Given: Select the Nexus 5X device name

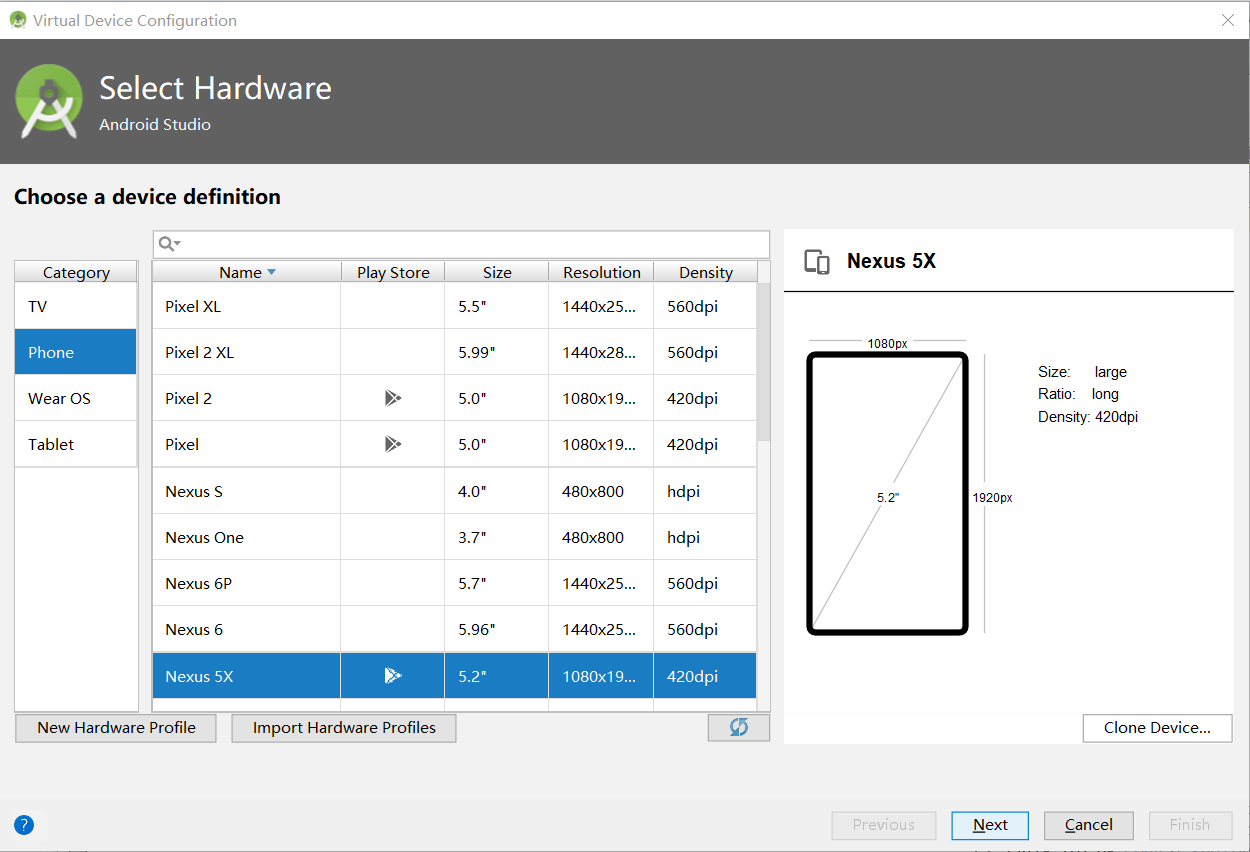Looking at the screenshot, I should tap(199, 676).
